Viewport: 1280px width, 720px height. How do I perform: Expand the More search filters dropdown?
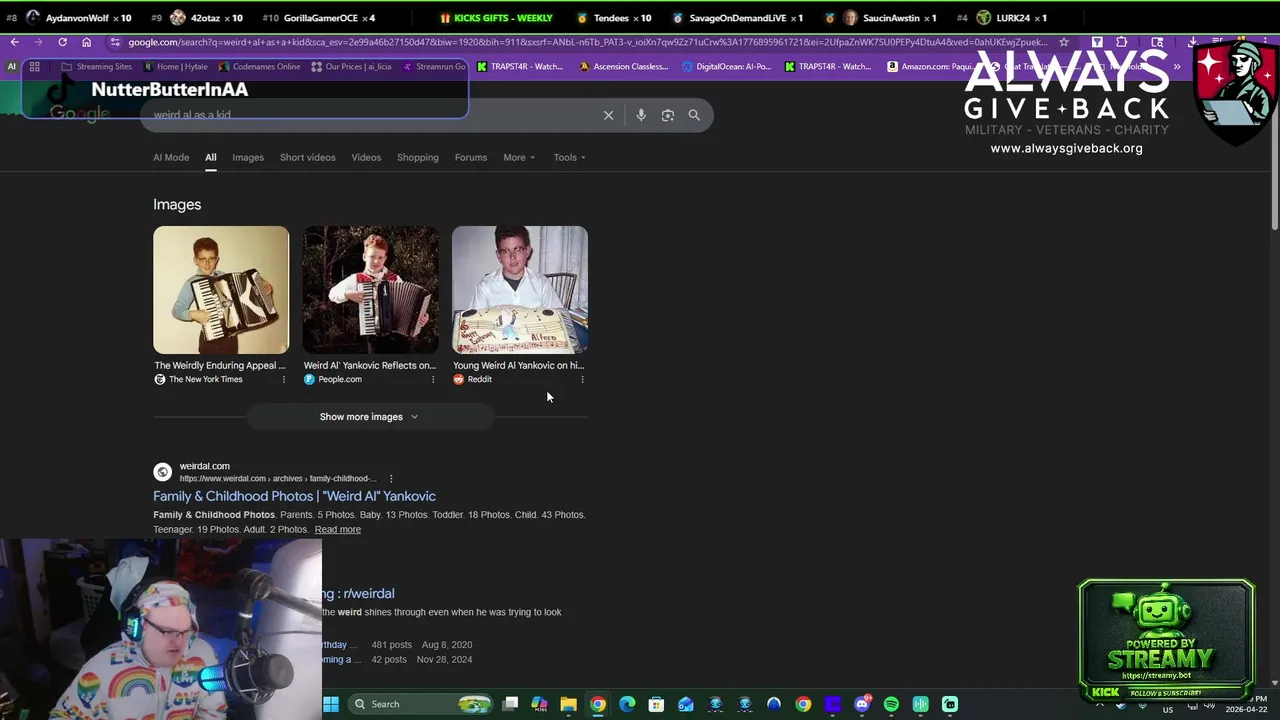(x=519, y=157)
